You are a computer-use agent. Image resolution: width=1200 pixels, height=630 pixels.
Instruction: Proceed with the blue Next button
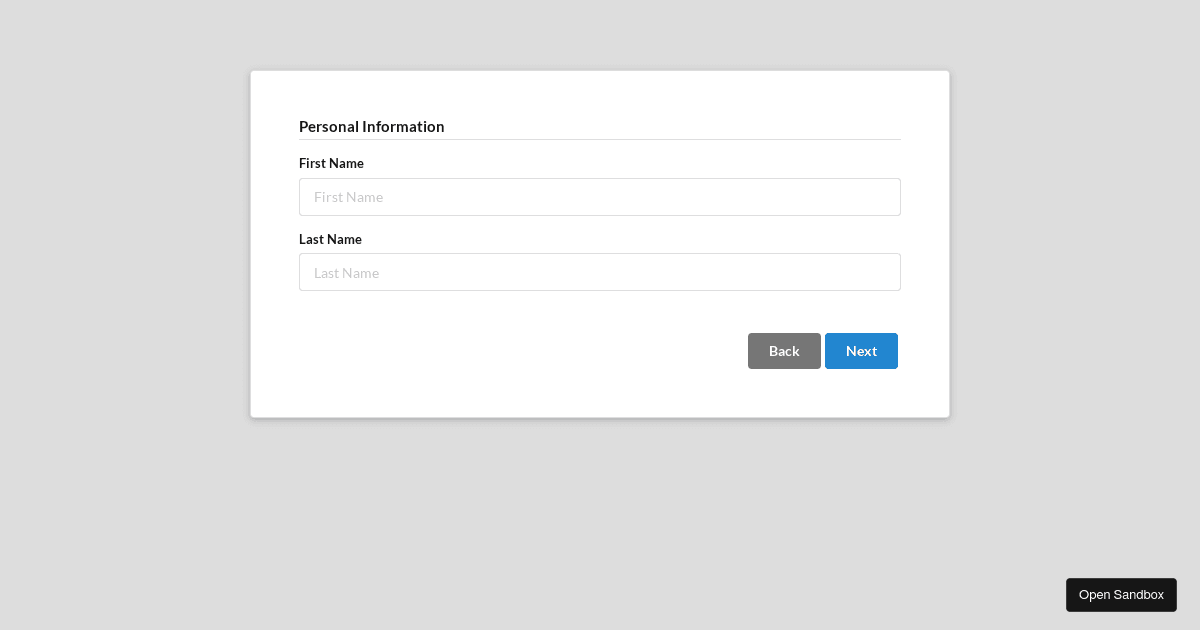(861, 351)
